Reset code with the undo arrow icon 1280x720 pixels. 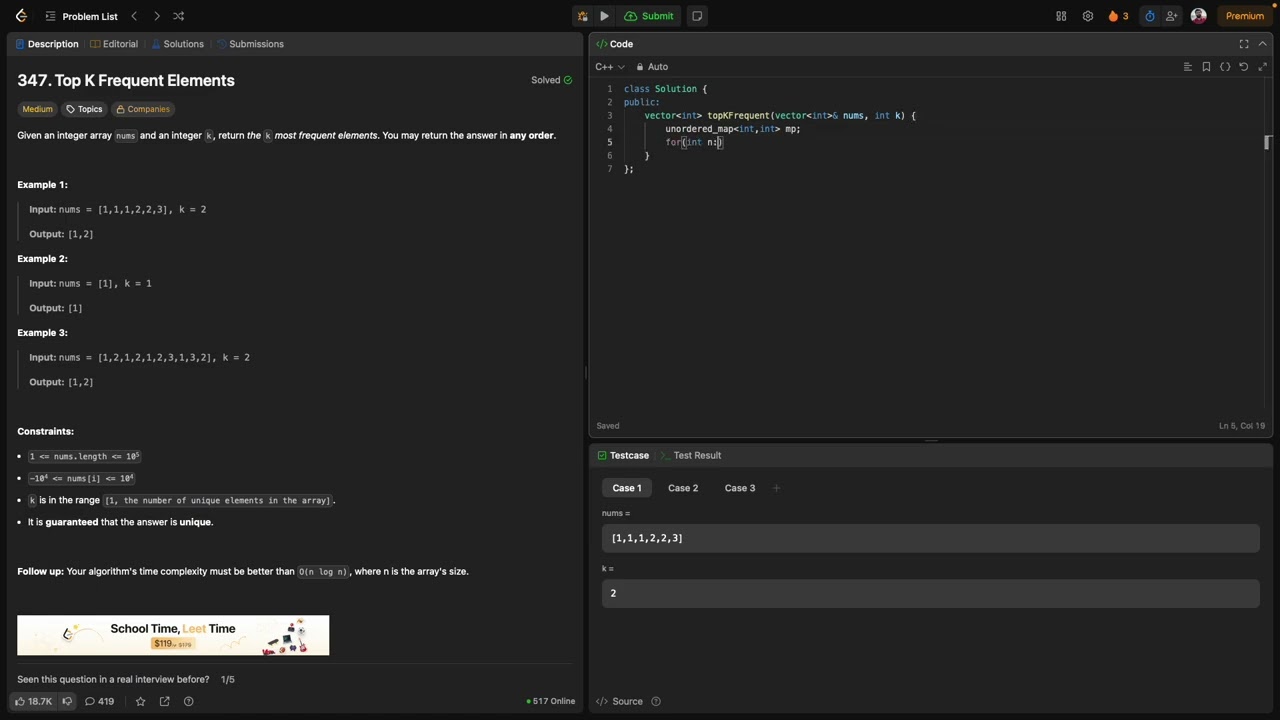[x=1244, y=67]
